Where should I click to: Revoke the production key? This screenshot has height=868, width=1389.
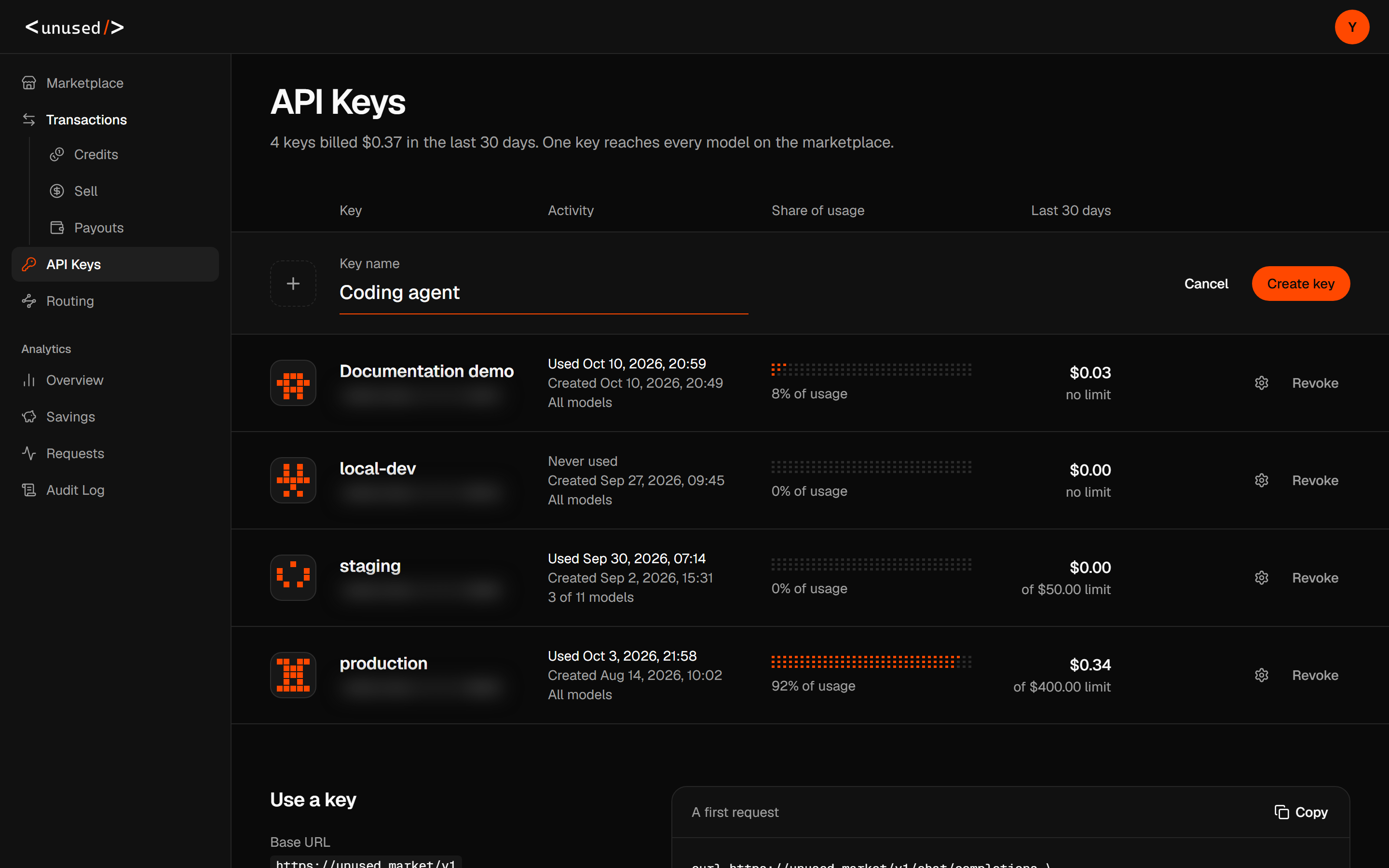pyautogui.click(x=1315, y=675)
